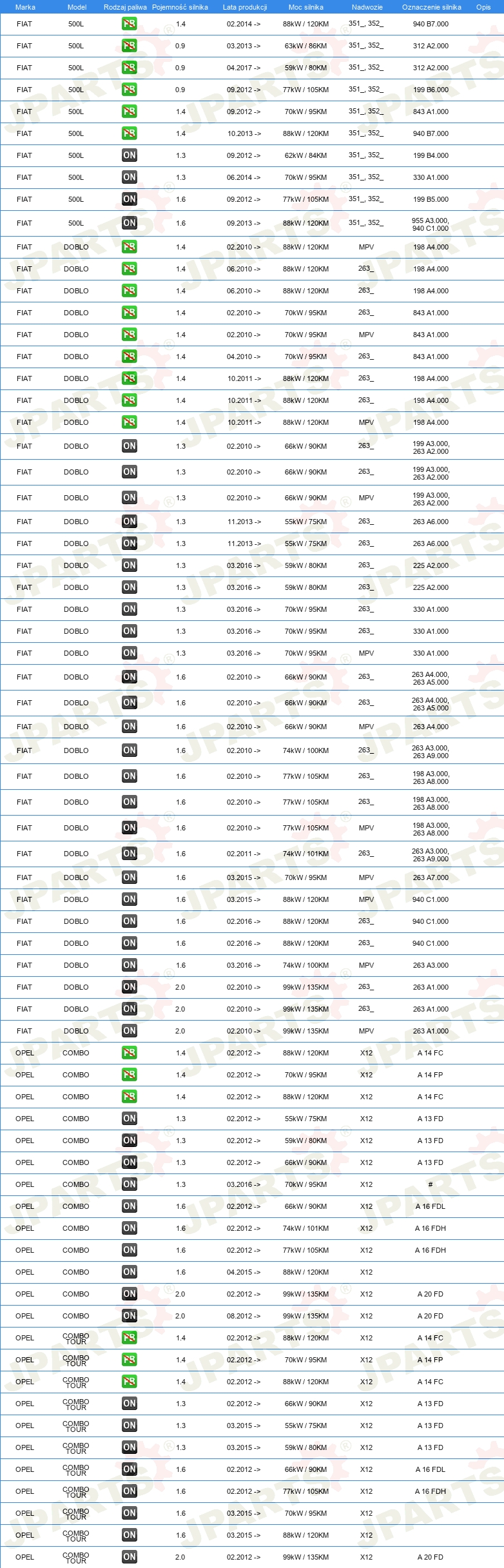Click diesel ON icon in 500L 199 B4.000 row

point(129,155)
